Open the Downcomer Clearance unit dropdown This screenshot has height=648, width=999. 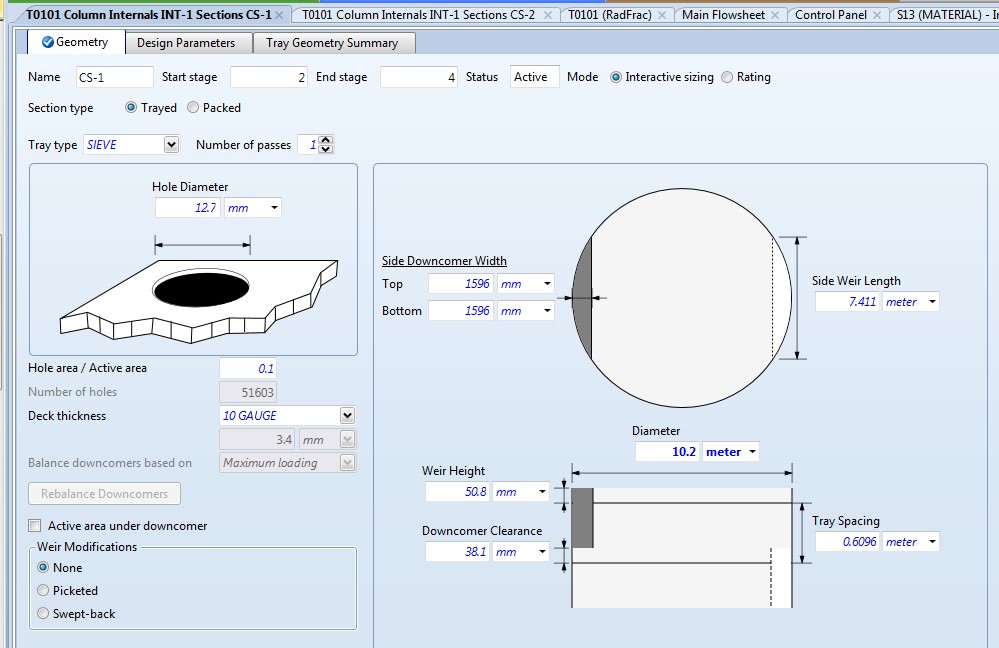point(542,552)
